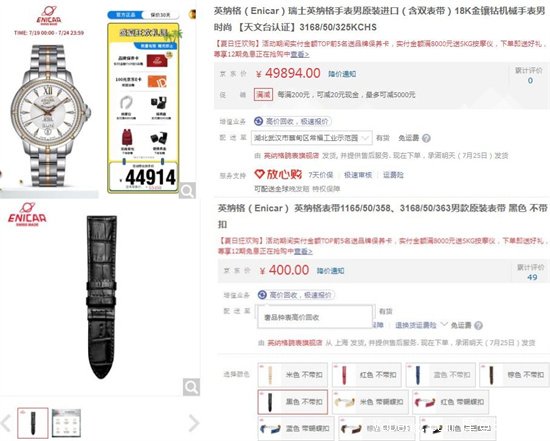The width and height of the screenshot is (550, 441).
Task: Expand the 退换货运费险 dropdown arrow
Action: point(444,324)
